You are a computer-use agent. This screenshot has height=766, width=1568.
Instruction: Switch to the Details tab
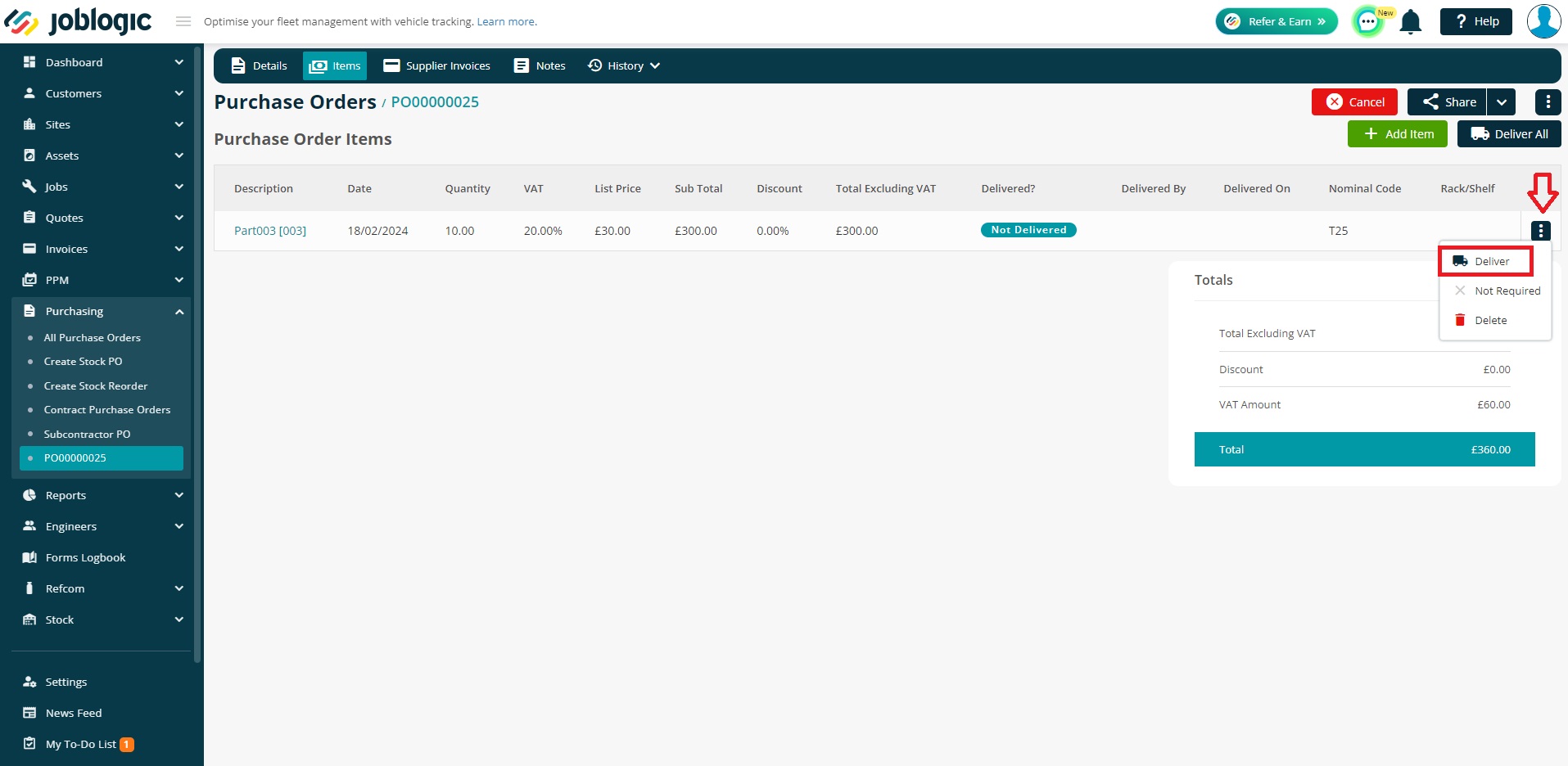259,65
